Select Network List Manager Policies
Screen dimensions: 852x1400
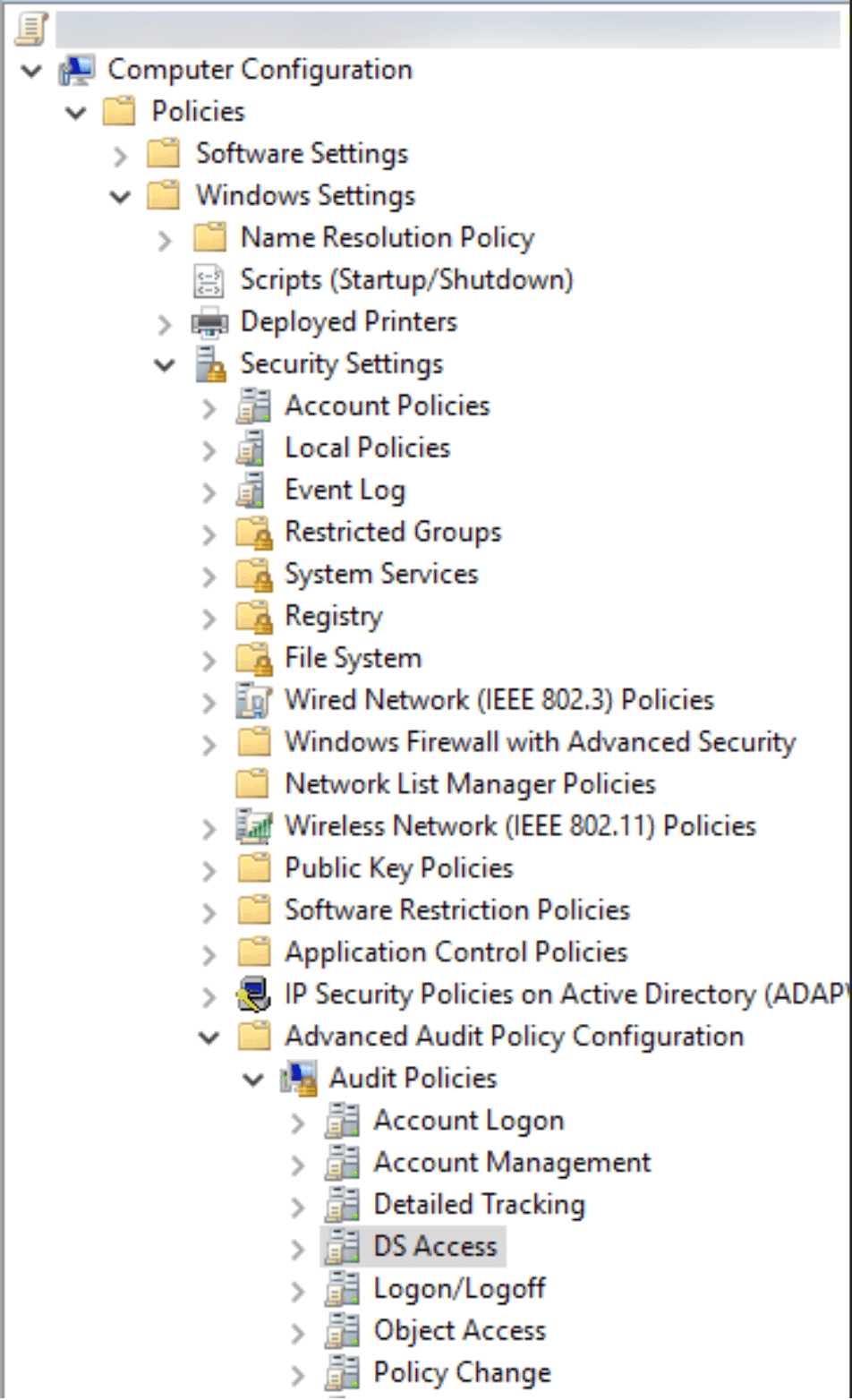[470, 784]
